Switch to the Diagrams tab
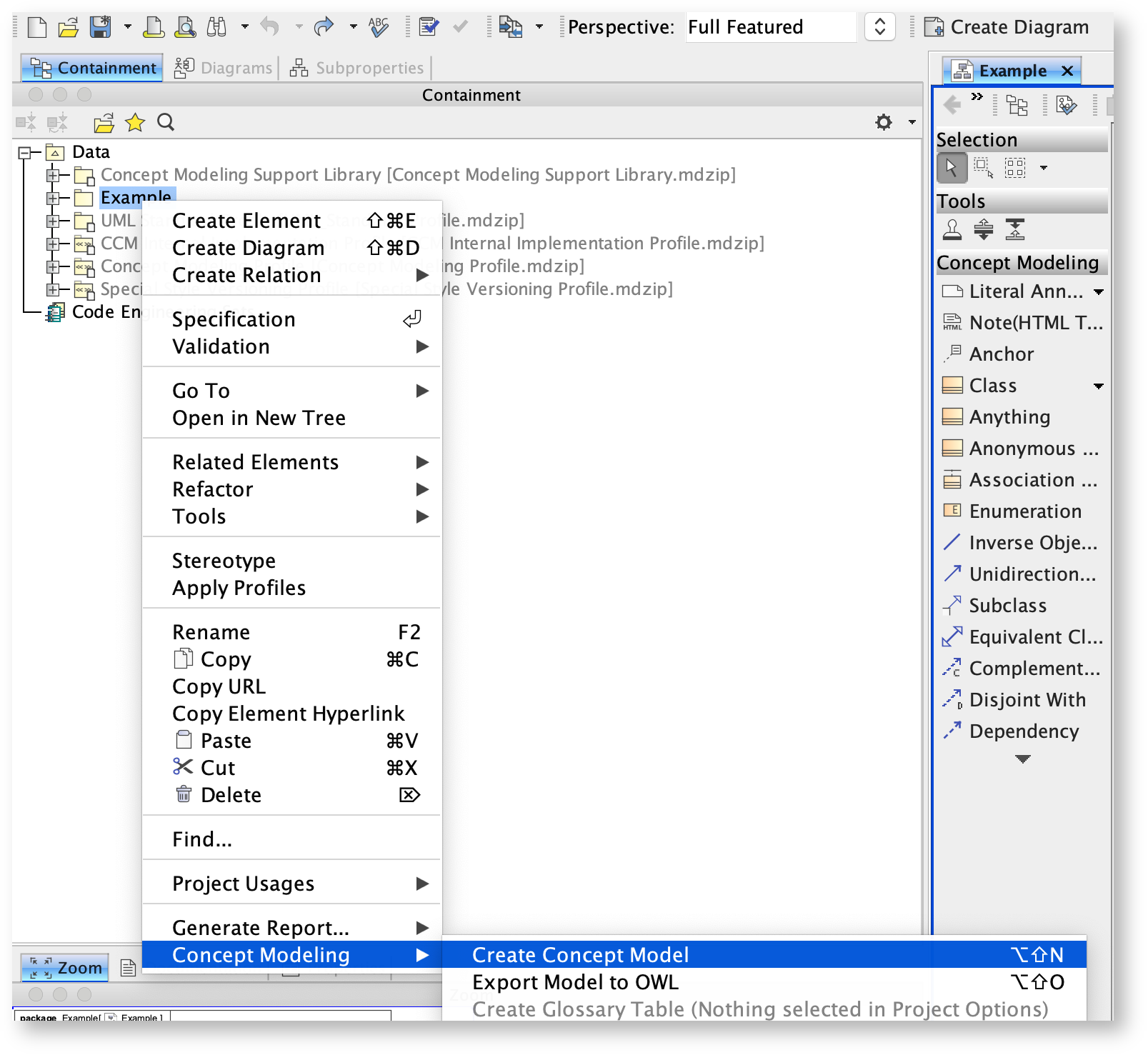The height and width of the screenshot is (1055, 1148). pos(224,69)
